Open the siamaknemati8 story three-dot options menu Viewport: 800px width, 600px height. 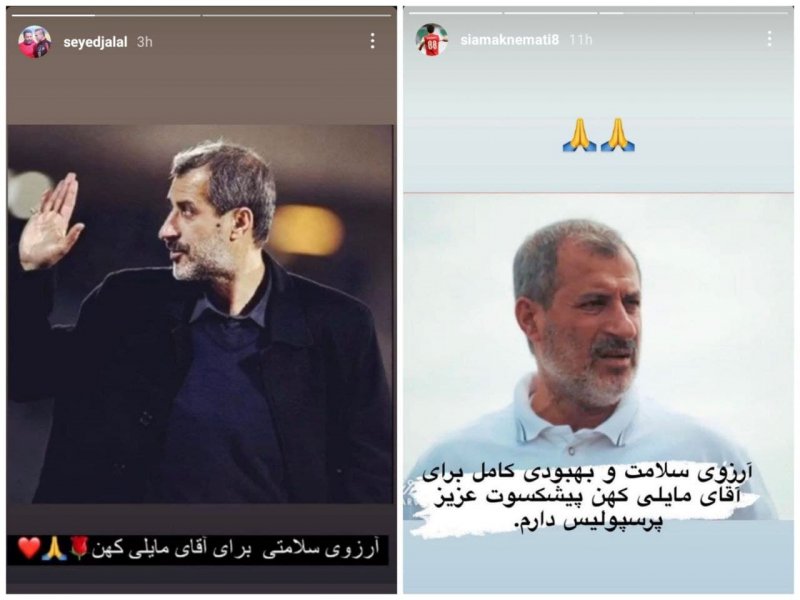pyautogui.click(x=769, y=39)
